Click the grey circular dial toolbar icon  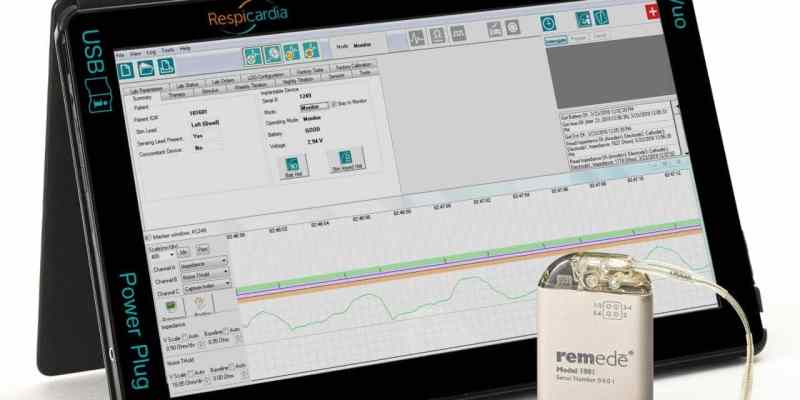(x=512, y=28)
